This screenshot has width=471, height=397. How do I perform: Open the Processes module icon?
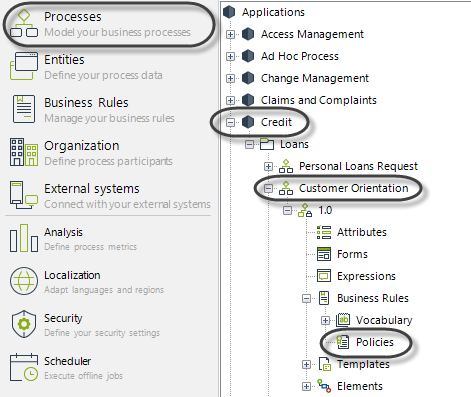[x=24, y=23]
